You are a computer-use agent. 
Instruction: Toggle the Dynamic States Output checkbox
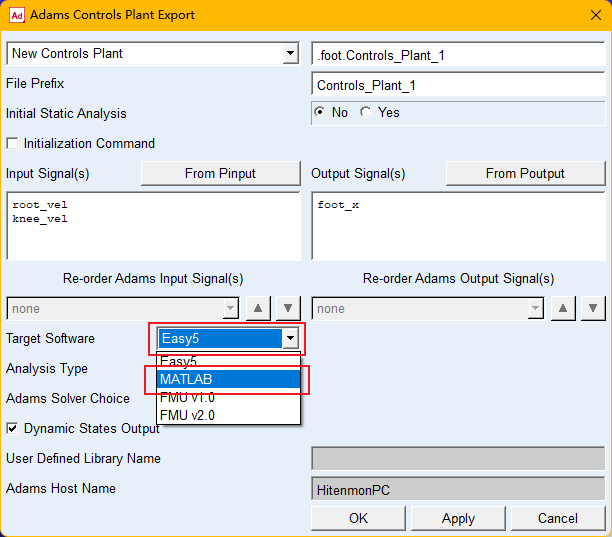pyautogui.click(x=13, y=429)
